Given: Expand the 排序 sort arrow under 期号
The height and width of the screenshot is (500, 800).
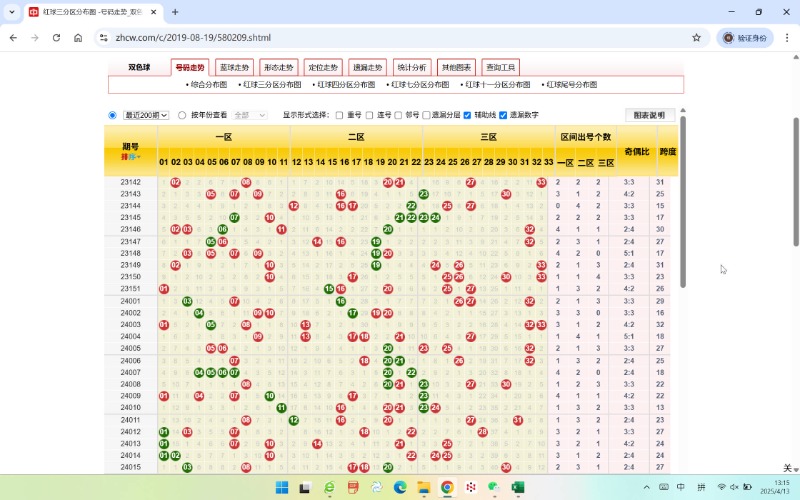Looking at the screenshot, I should 131,157.
